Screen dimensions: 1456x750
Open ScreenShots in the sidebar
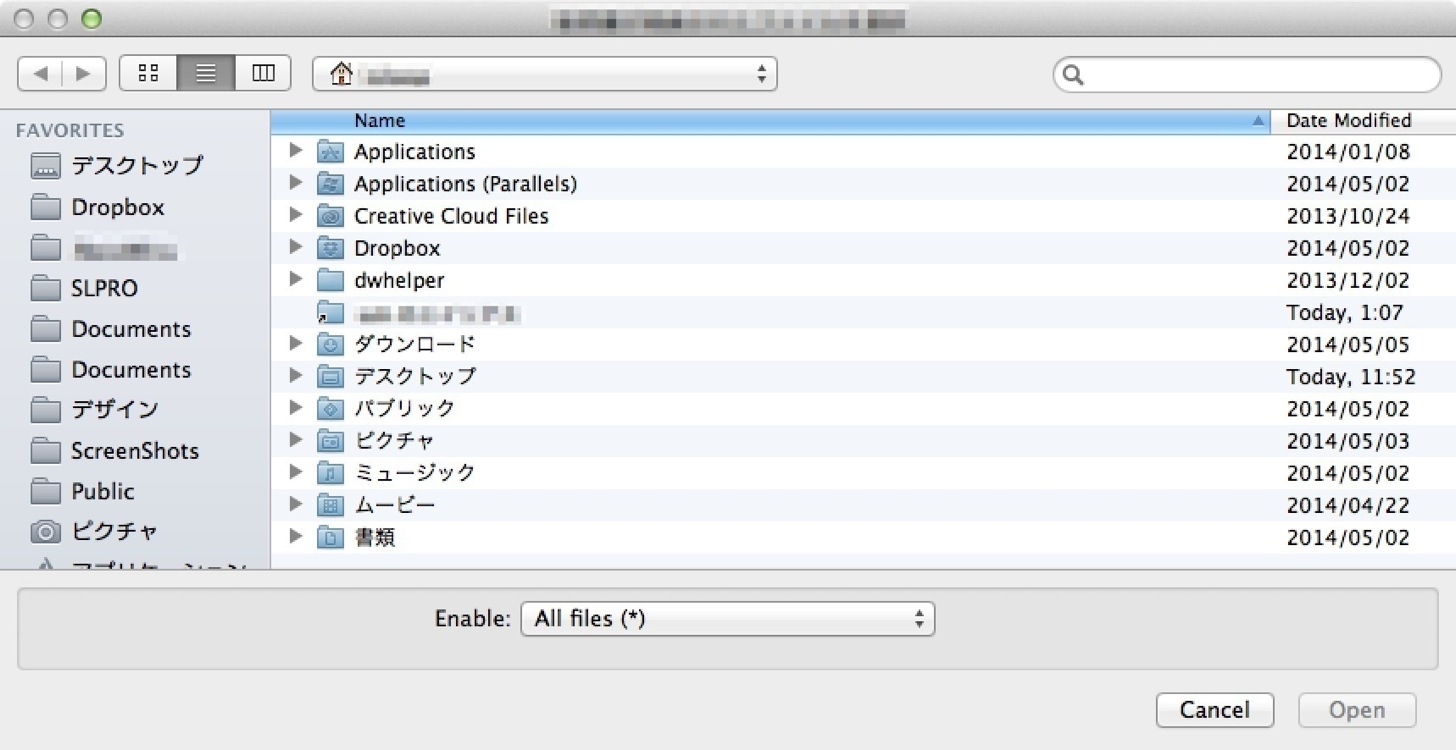[x=135, y=451]
